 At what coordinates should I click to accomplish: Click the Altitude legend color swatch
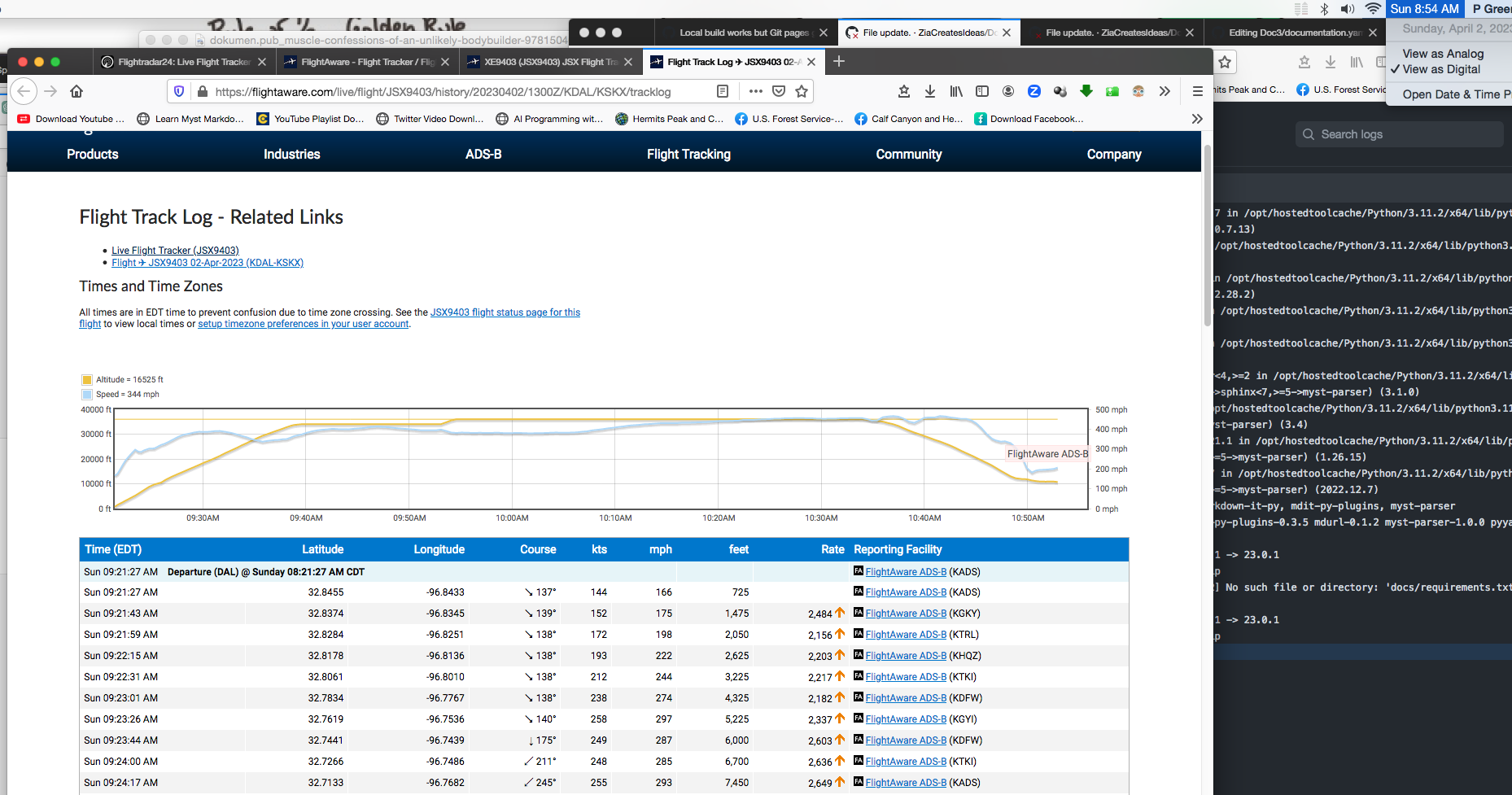[x=87, y=379]
